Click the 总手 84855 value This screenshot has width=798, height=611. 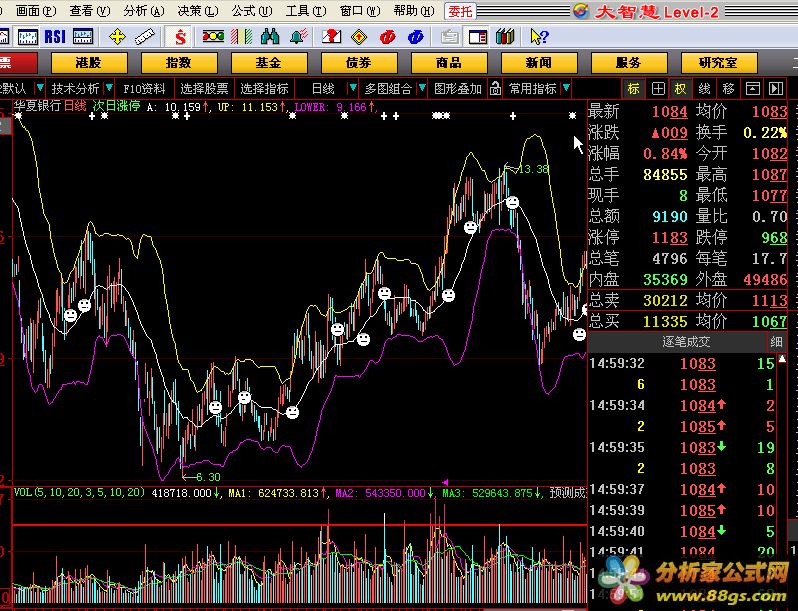click(665, 174)
